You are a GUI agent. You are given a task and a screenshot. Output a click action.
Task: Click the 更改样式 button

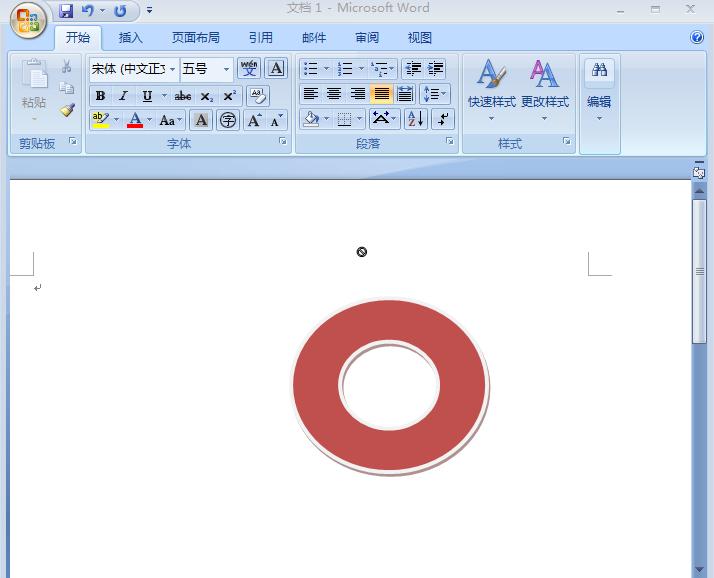coord(544,90)
